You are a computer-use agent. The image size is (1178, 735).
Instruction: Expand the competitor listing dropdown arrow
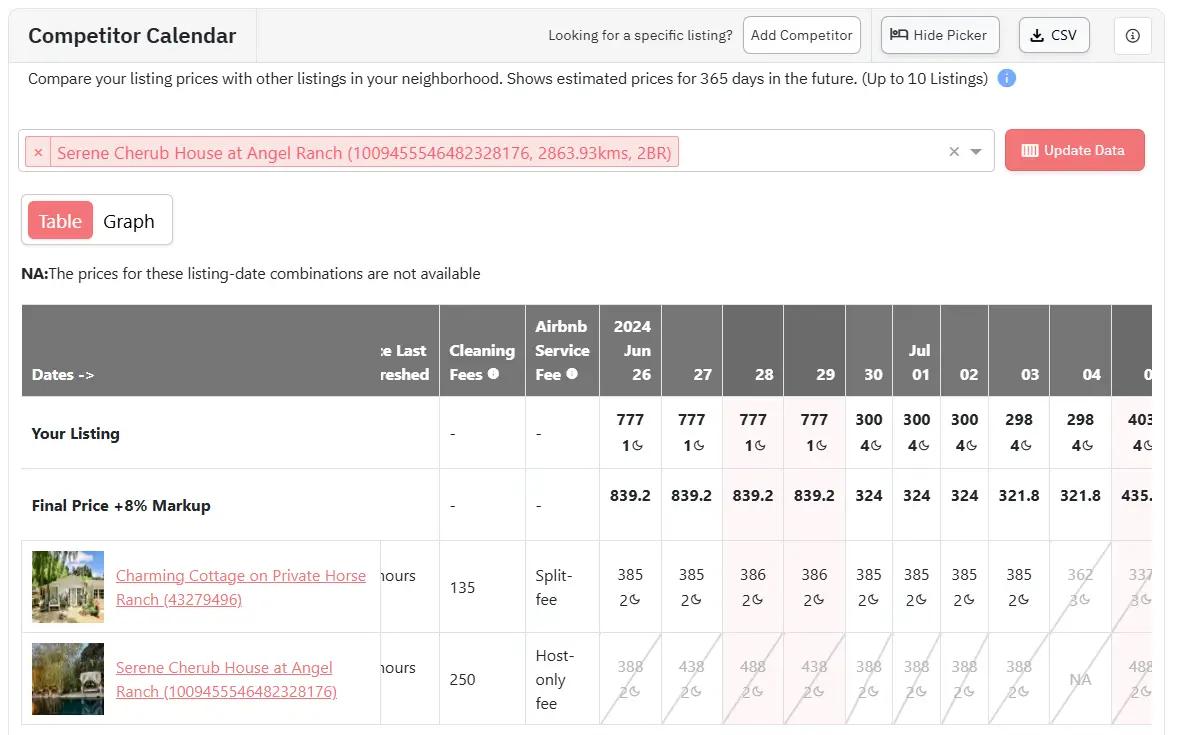click(976, 151)
